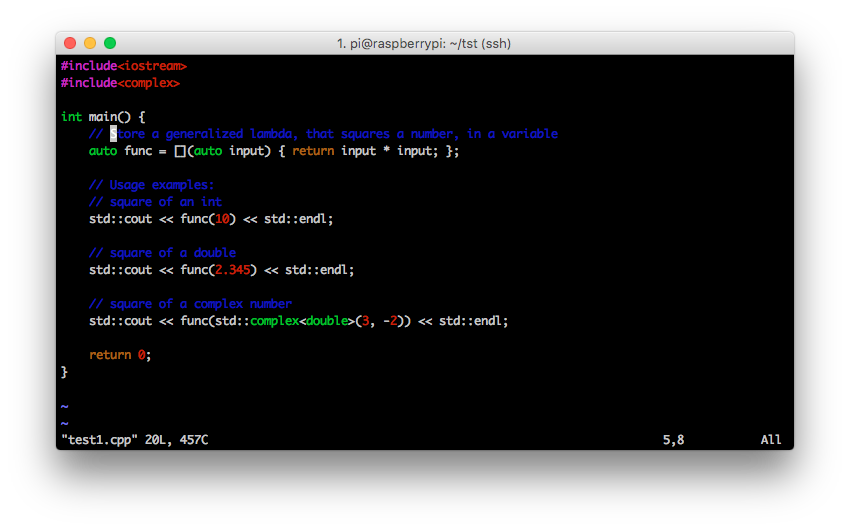Place cursor on '#include<complex>' line
Image resolution: width=850 pixels, height=530 pixels.
120,83
